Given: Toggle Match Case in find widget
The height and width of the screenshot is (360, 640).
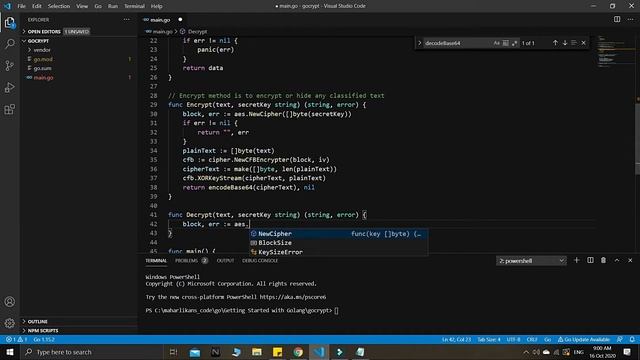Looking at the screenshot, I should [x=496, y=43].
